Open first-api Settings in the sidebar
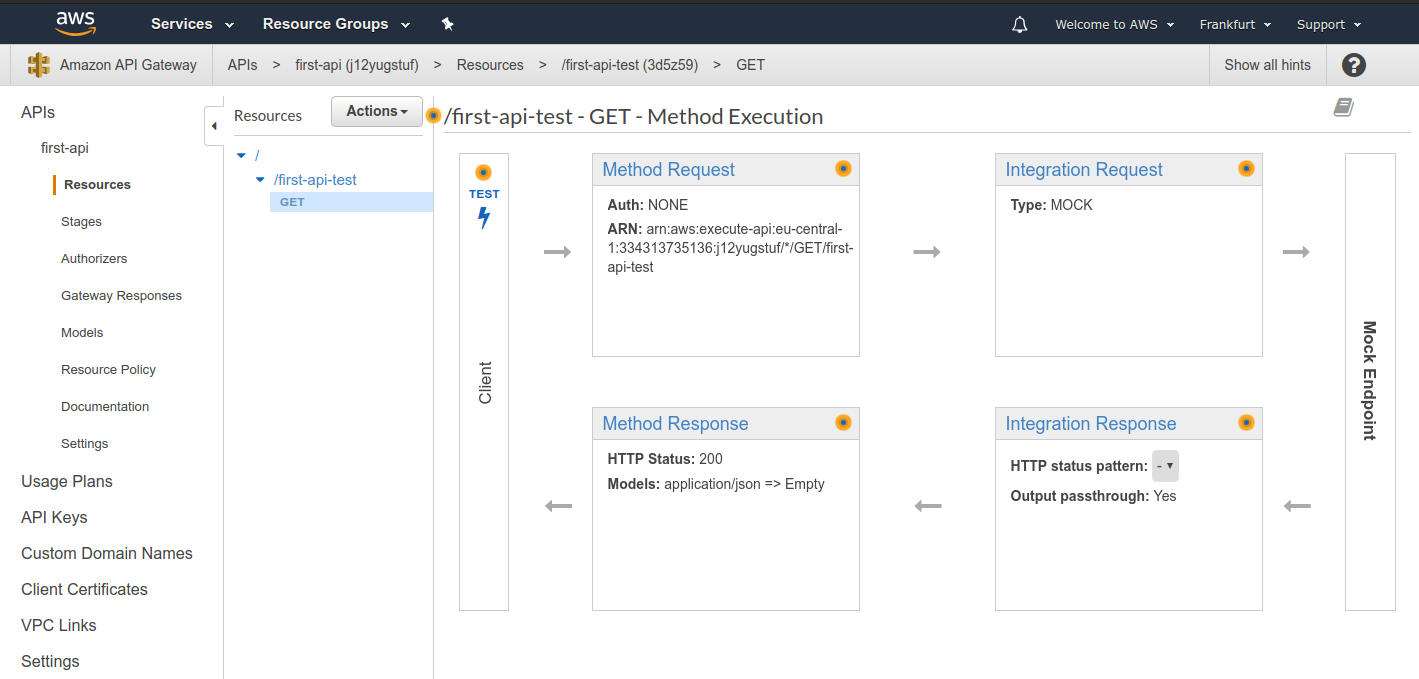This screenshot has height=679, width=1419. 84,444
